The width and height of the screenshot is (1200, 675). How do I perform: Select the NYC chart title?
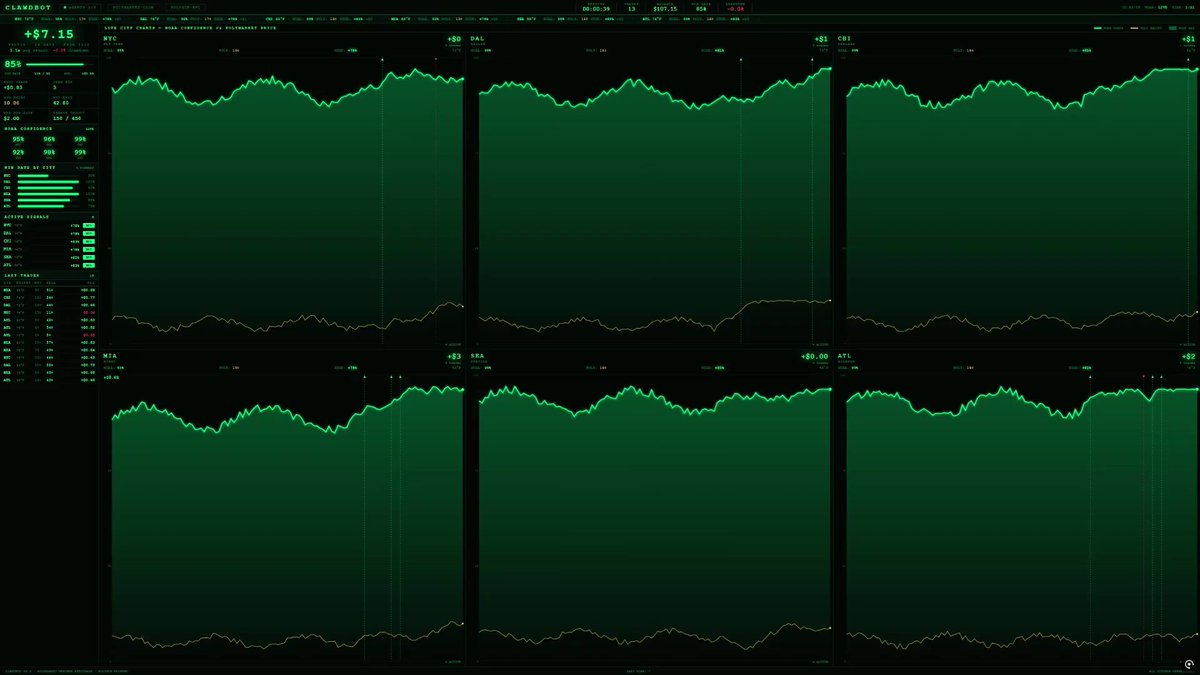(x=110, y=38)
